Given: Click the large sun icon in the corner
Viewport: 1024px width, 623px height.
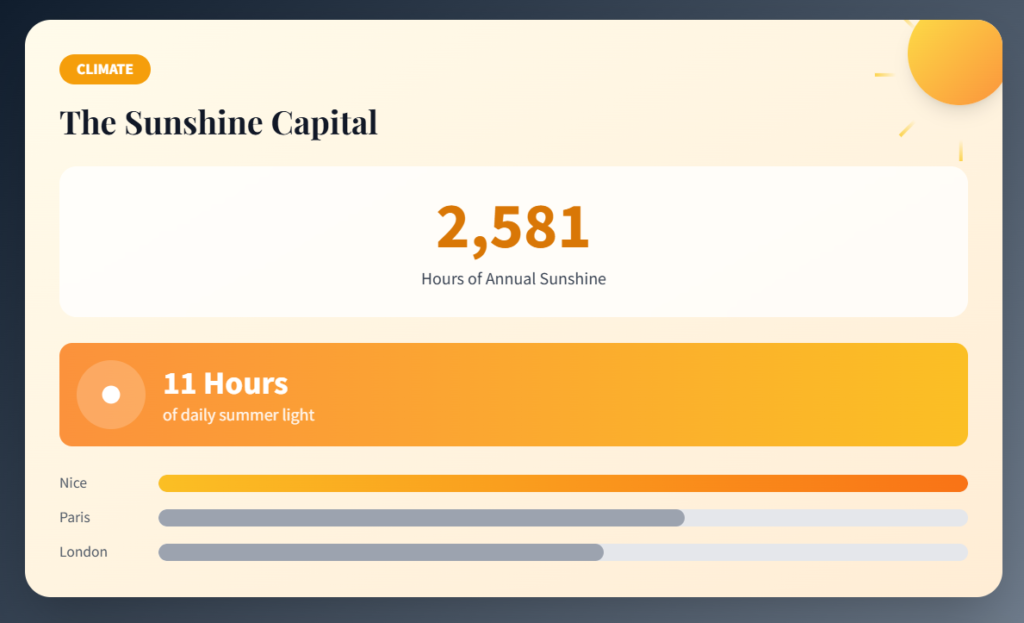Looking at the screenshot, I should coord(954,58).
